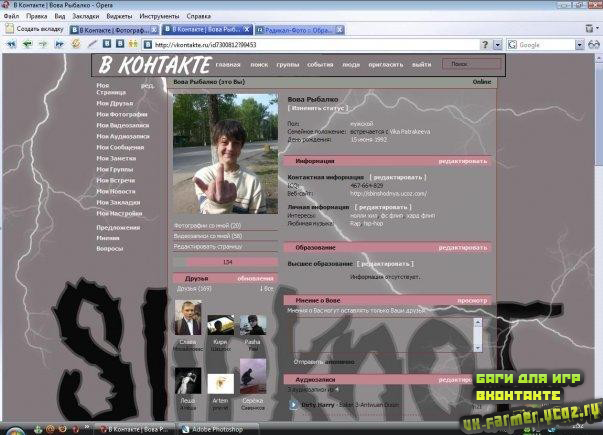Open the Adobe Photoshop taskbar button
The image size is (603, 435).
[x=217, y=429]
